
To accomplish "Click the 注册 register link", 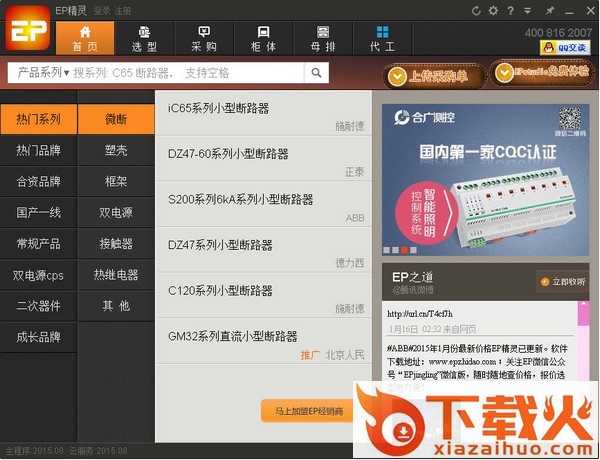I will click(x=123, y=11).
